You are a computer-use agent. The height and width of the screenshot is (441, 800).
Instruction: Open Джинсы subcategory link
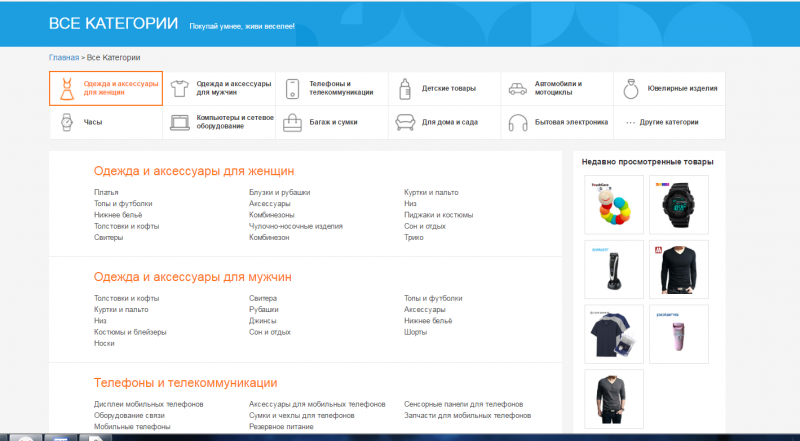(263, 321)
